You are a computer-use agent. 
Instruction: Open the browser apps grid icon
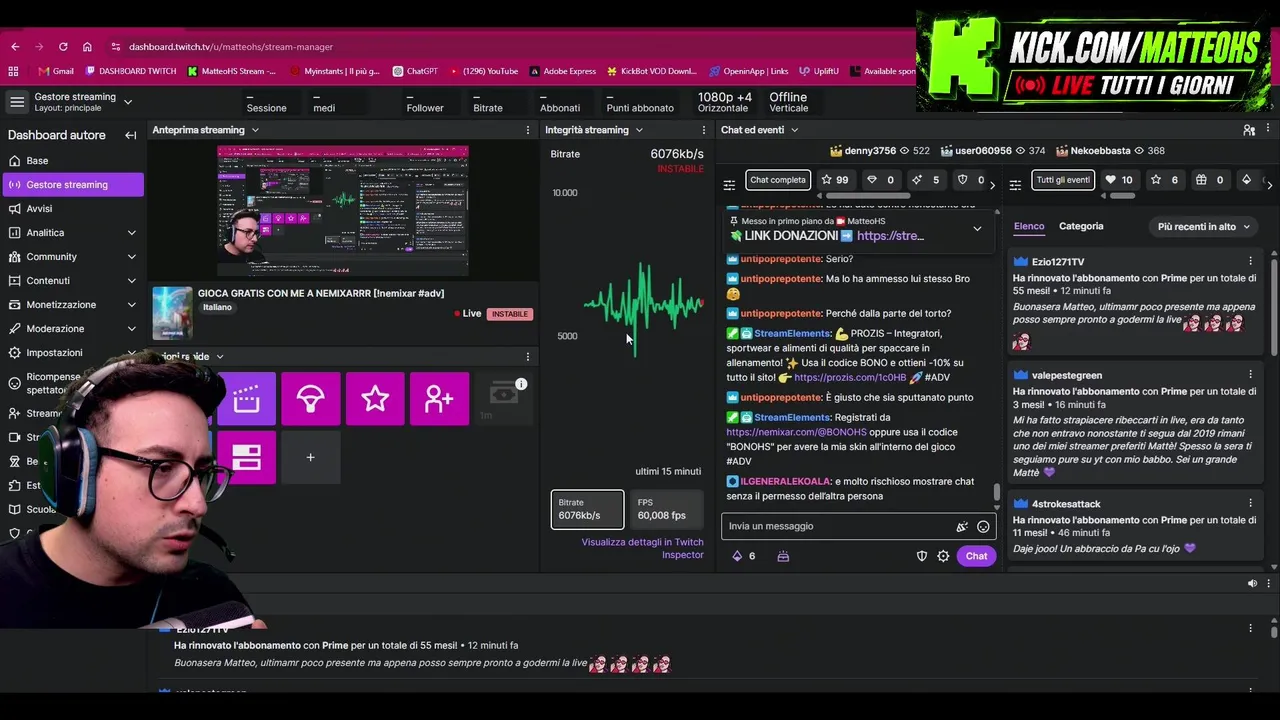pos(13,71)
